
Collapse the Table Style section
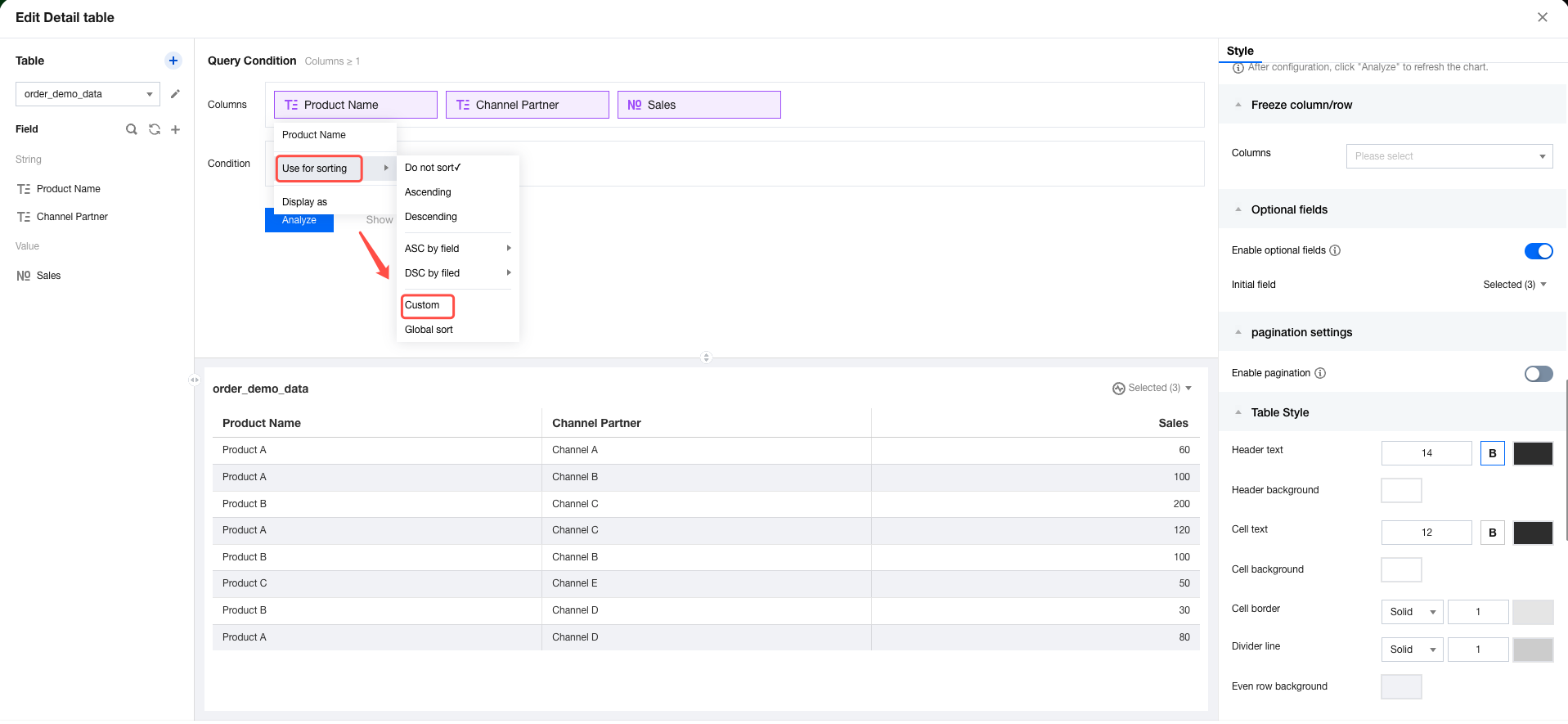(x=1238, y=412)
